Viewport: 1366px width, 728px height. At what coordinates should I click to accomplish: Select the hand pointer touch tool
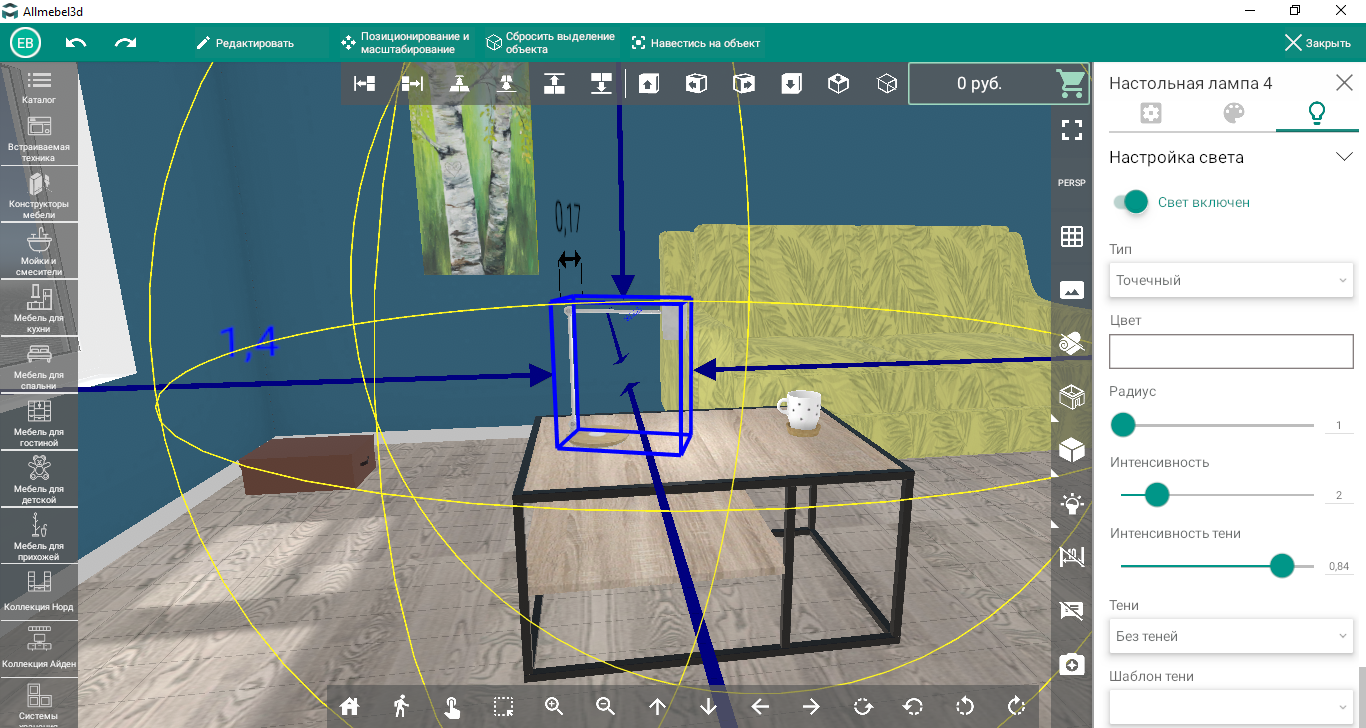(452, 707)
